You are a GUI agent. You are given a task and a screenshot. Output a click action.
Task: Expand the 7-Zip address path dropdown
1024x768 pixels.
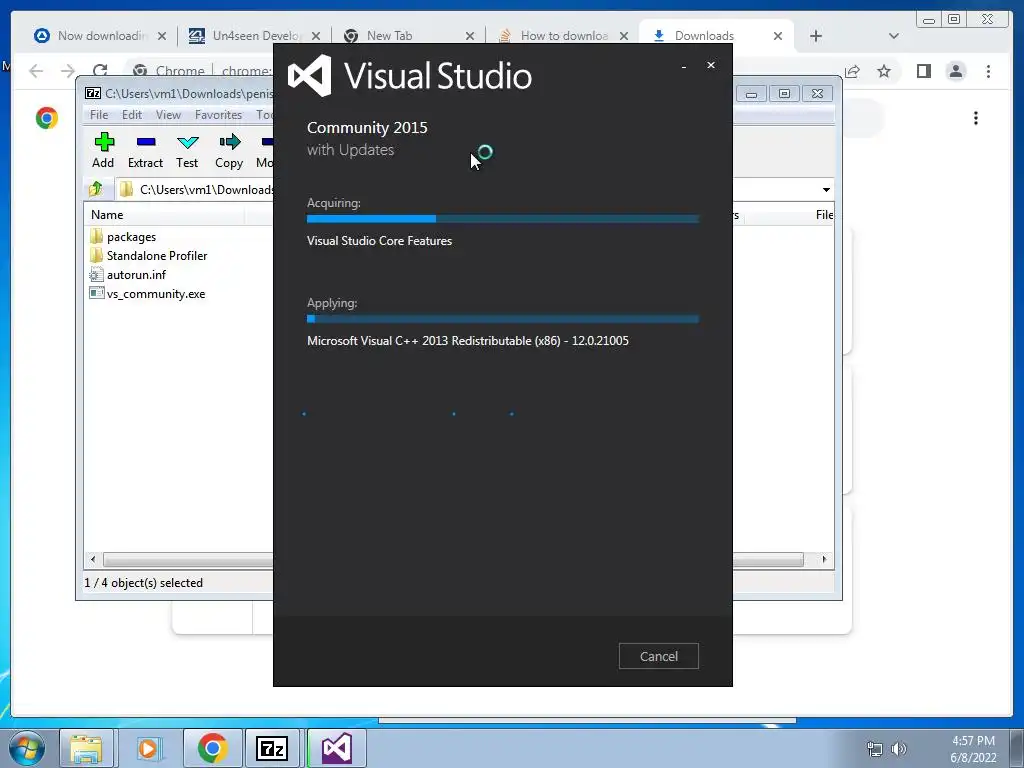point(826,190)
